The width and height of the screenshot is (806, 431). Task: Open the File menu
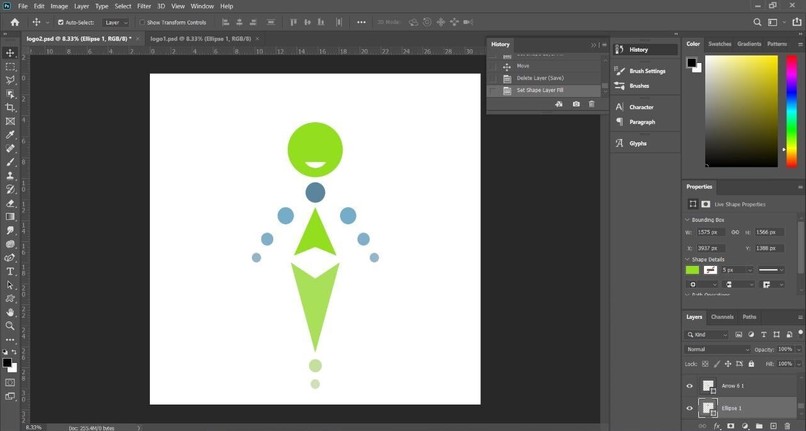(23, 6)
